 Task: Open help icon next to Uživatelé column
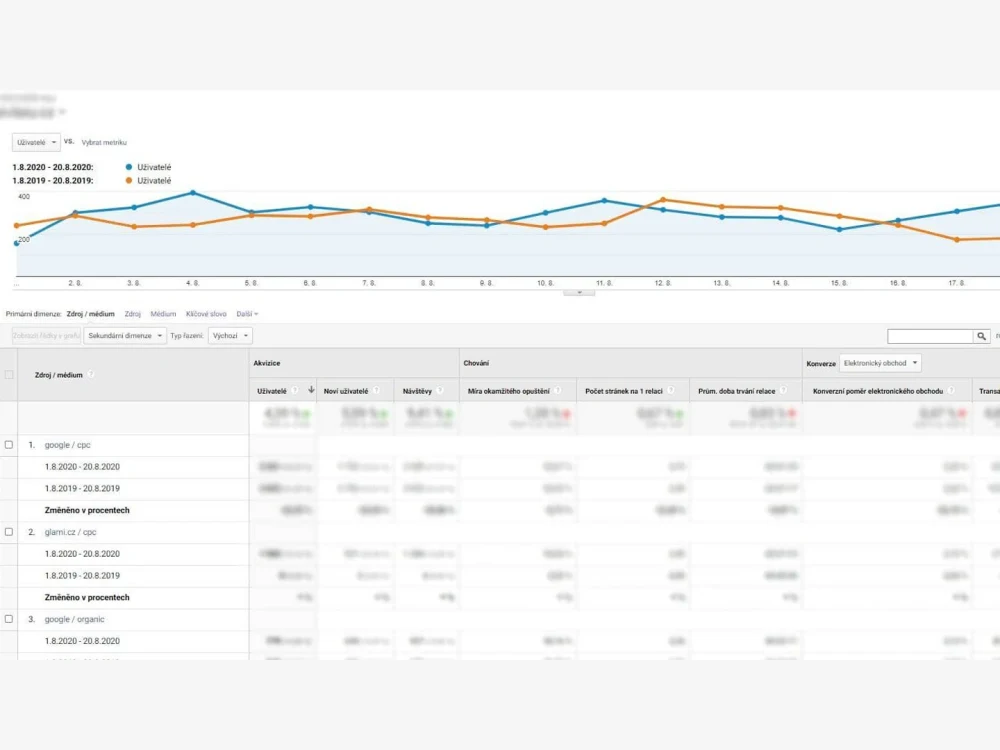(x=295, y=390)
